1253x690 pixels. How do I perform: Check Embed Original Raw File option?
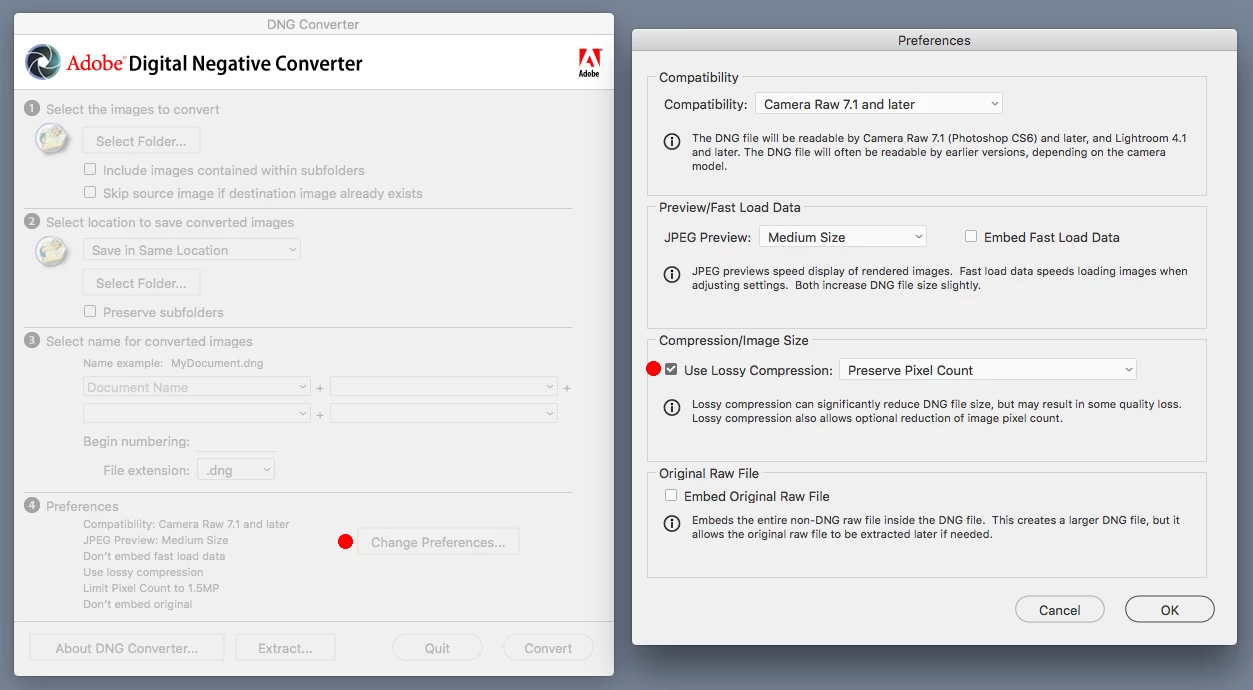[x=671, y=496]
